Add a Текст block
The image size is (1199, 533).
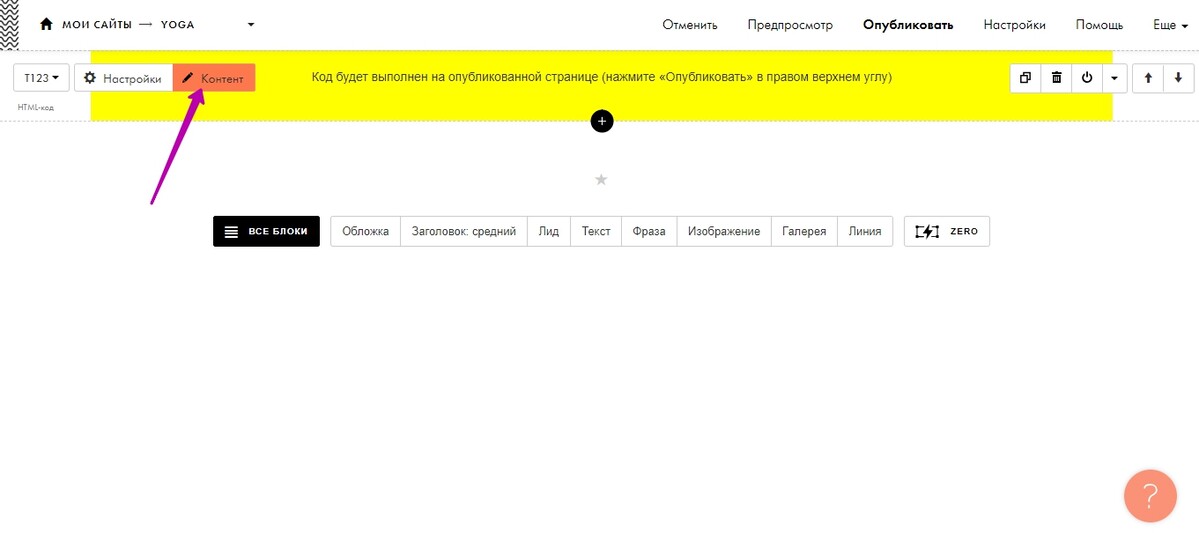point(596,231)
